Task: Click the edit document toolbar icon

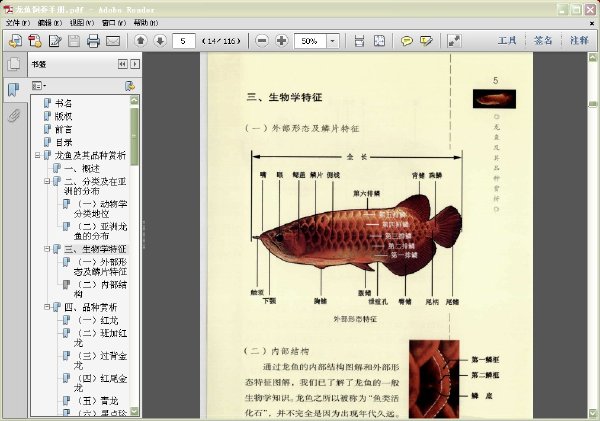Action: pyautogui.click(x=55, y=41)
